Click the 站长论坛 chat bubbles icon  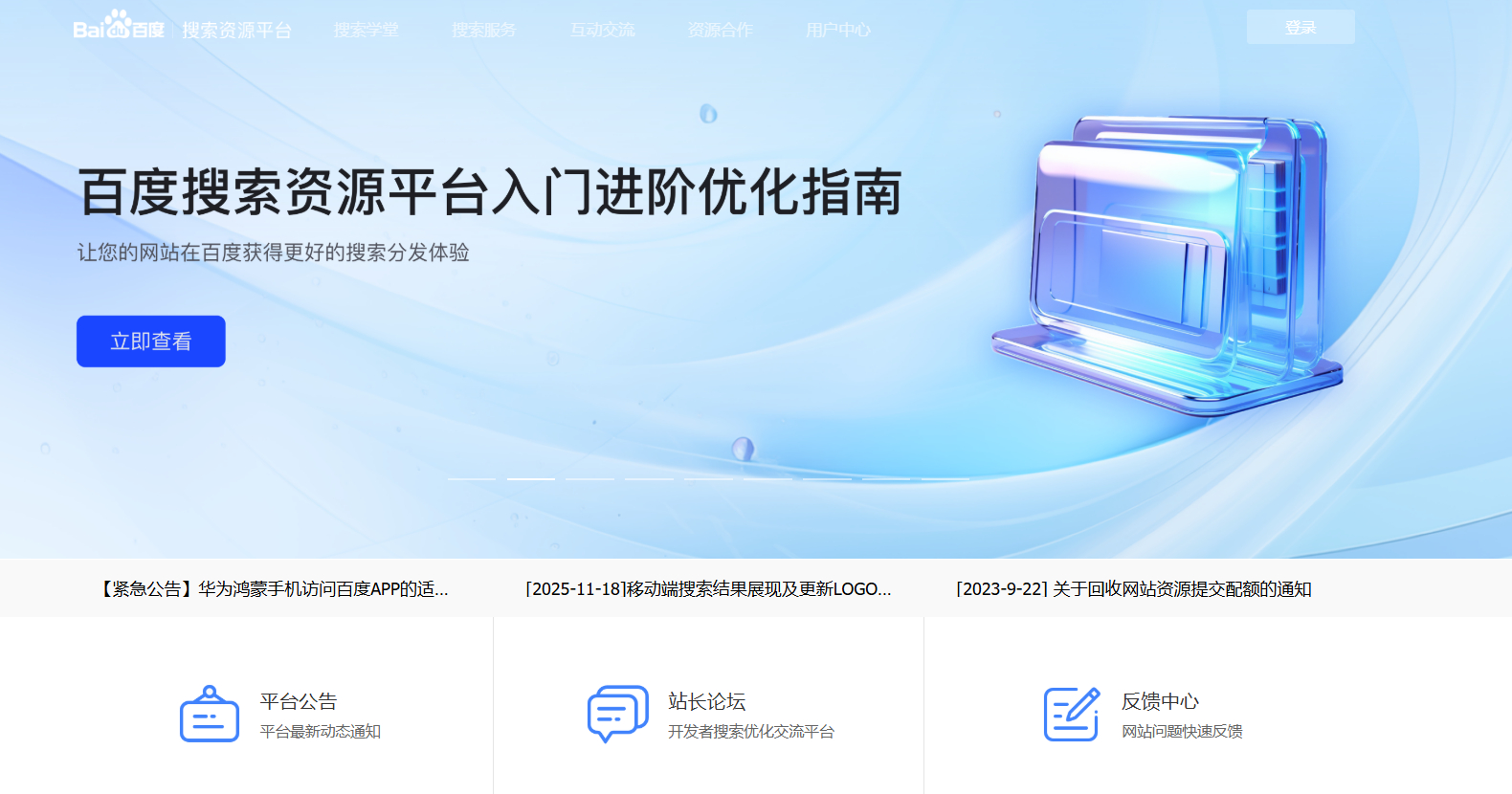tap(617, 714)
